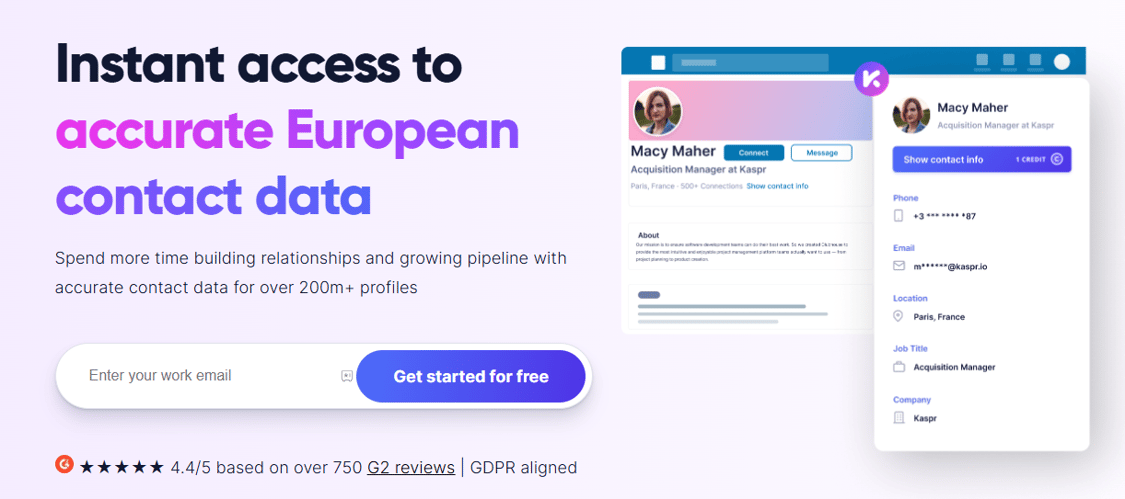Click the location pin icon

tap(898, 316)
